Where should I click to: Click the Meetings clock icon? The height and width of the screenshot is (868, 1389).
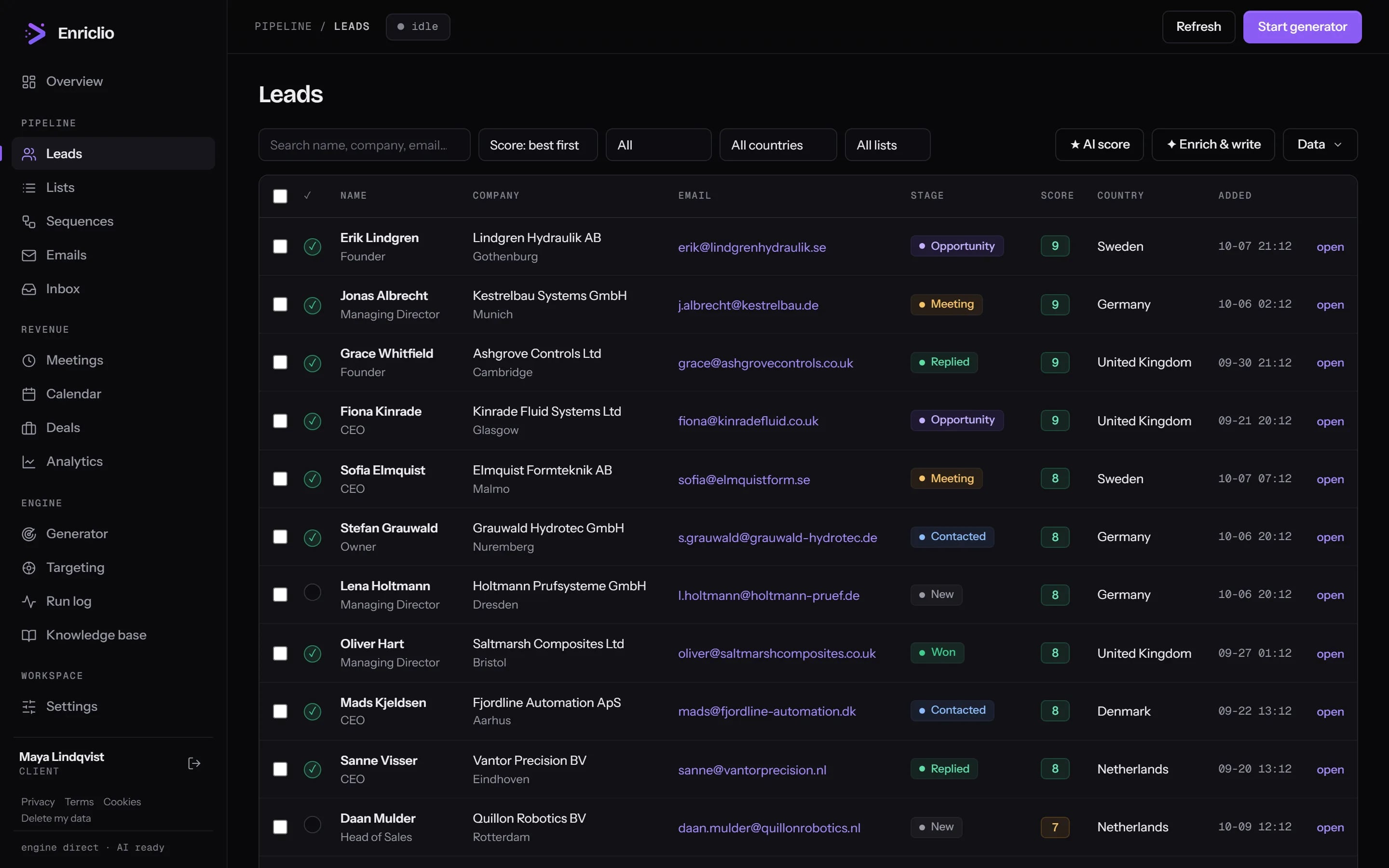pos(29,361)
